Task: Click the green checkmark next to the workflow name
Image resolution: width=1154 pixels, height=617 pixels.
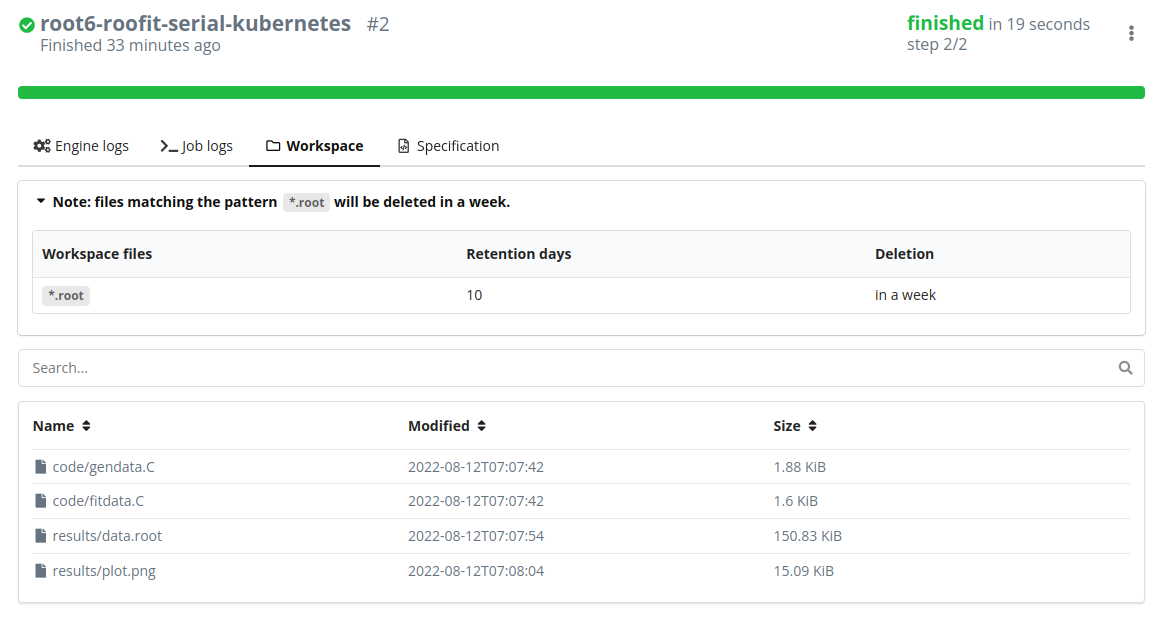Action: pyautogui.click(x=26, y=25)
